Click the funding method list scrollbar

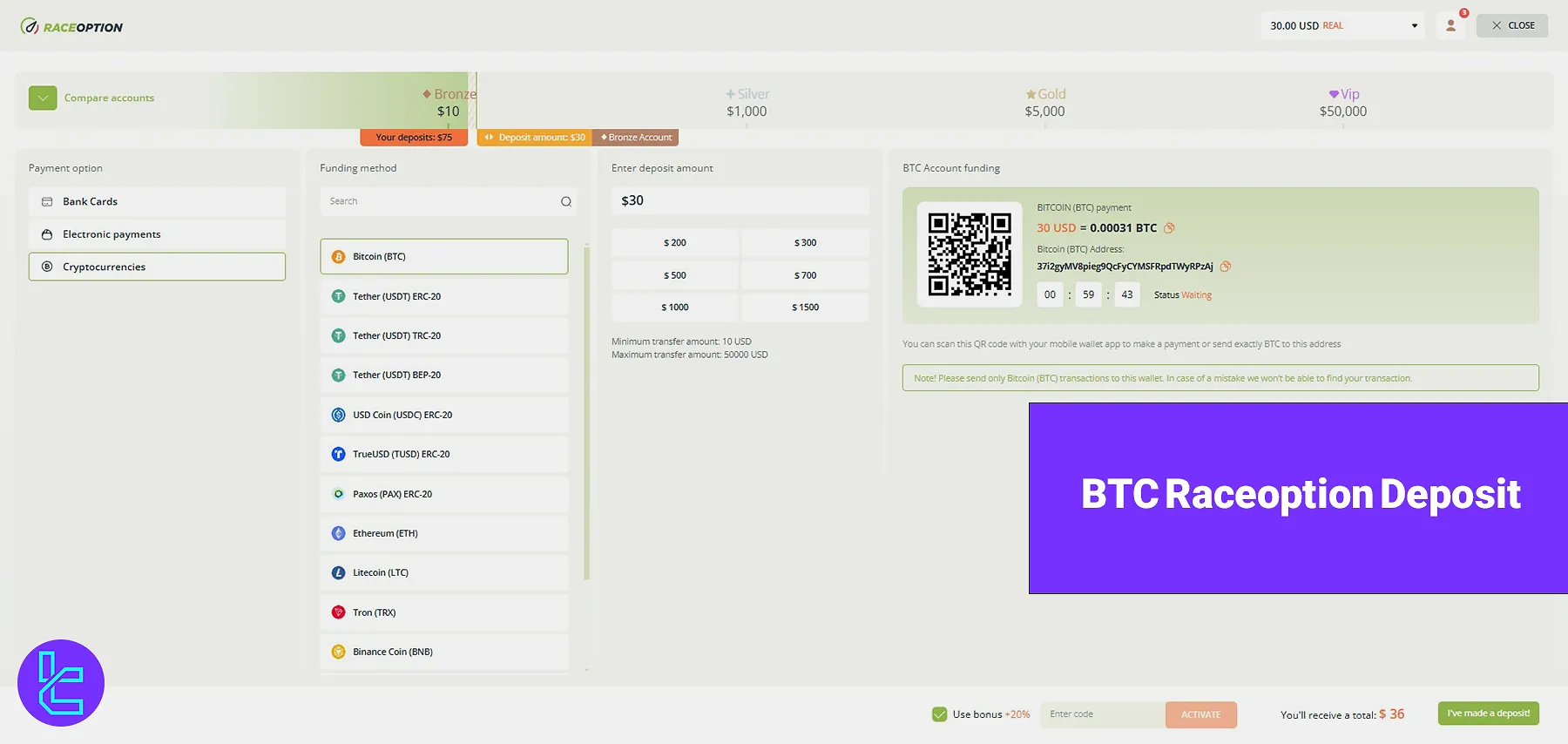(x=586, y=414)
